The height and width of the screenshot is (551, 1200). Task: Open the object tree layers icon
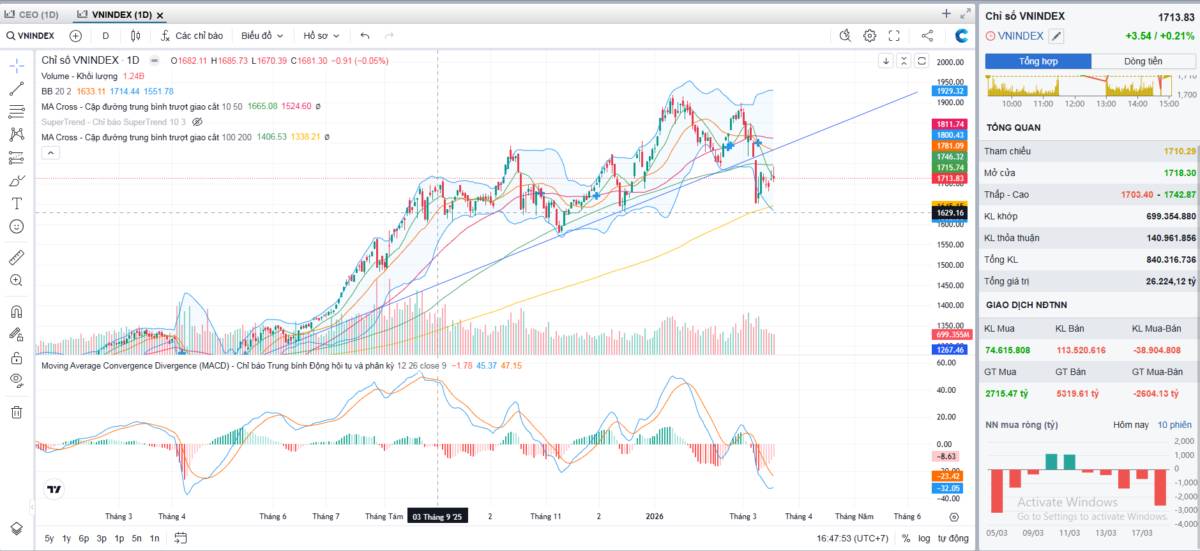[16, 528]
